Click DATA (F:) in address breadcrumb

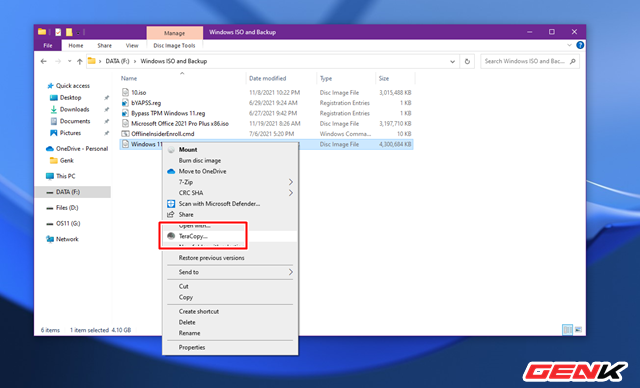117,61
